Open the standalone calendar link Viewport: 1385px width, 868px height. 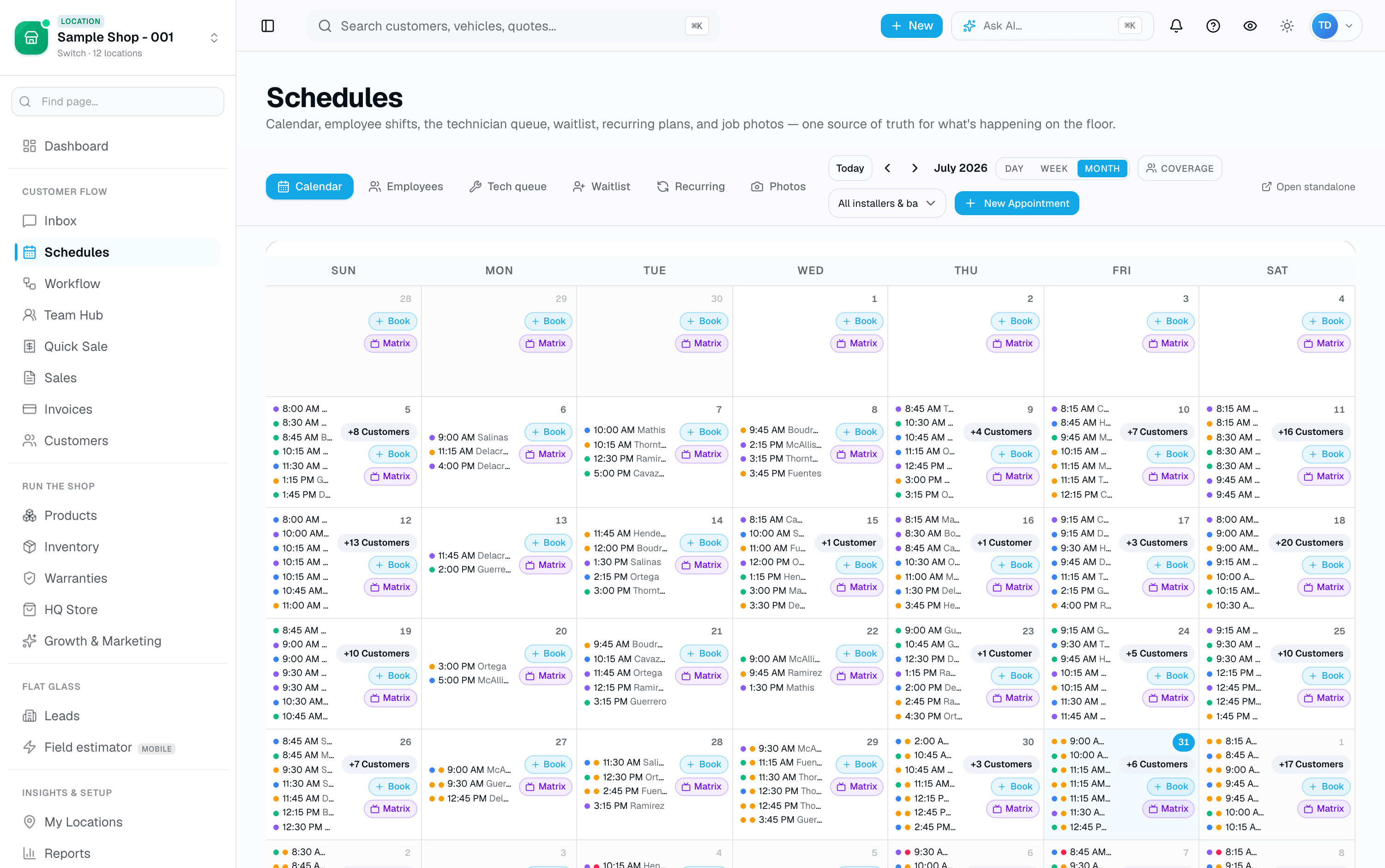coord(1307,187)
